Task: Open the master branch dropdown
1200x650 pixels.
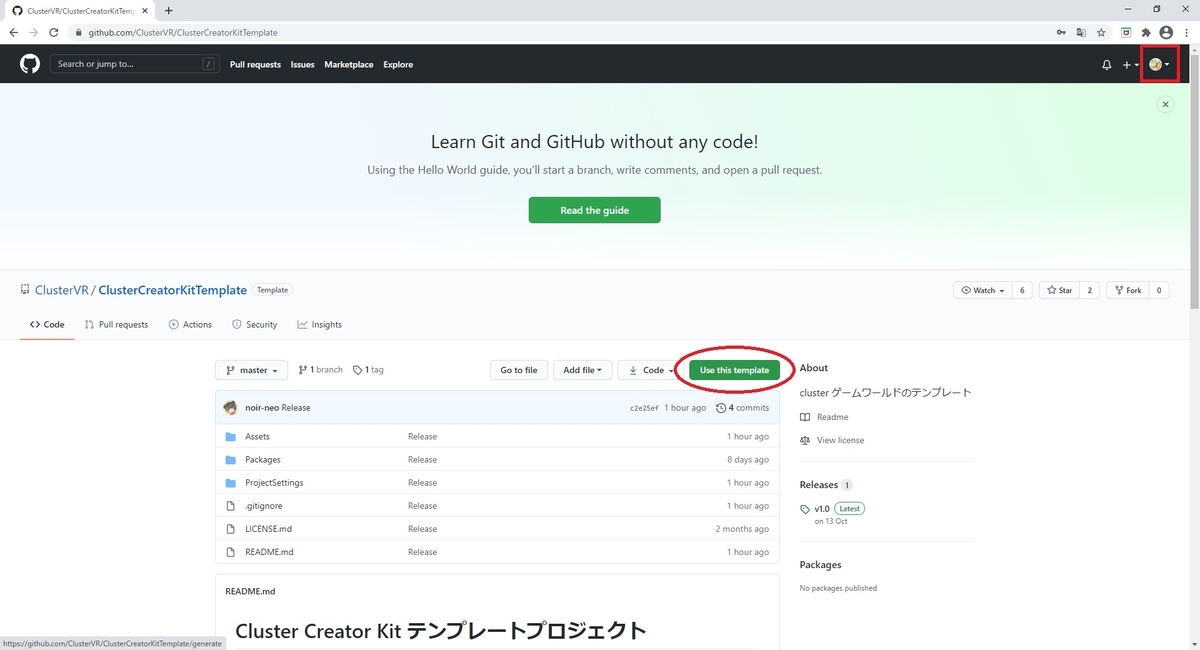Action: (251, 370)
